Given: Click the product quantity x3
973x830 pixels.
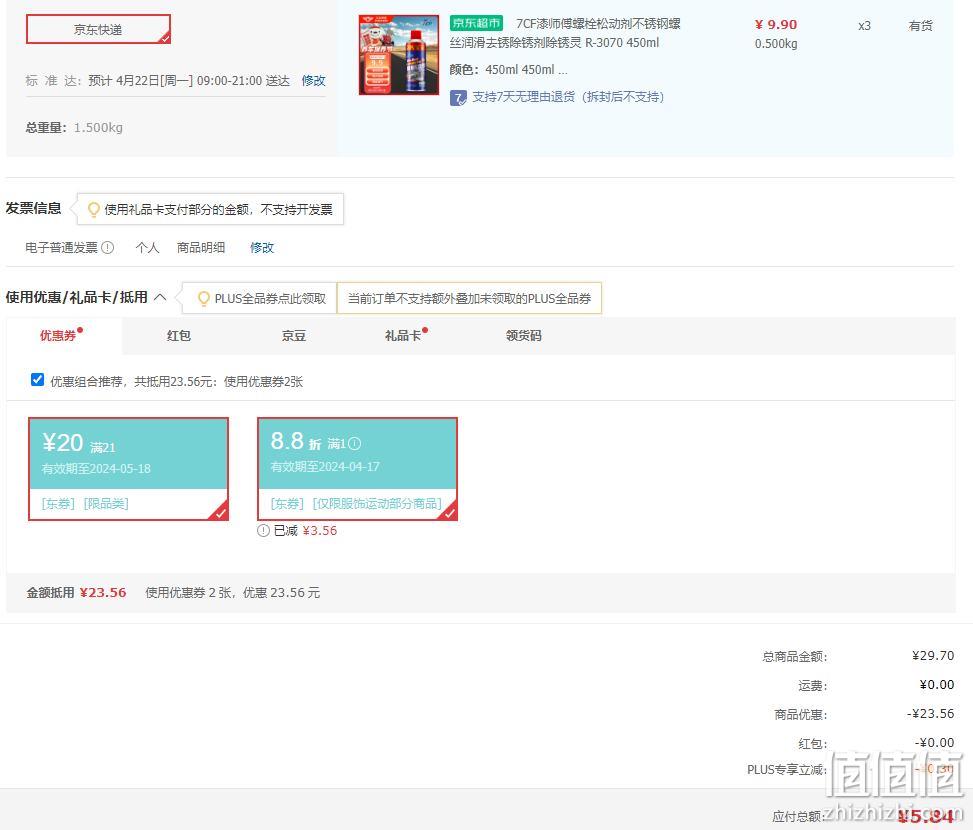Looking at the screenshot, I should coord(864,25).
